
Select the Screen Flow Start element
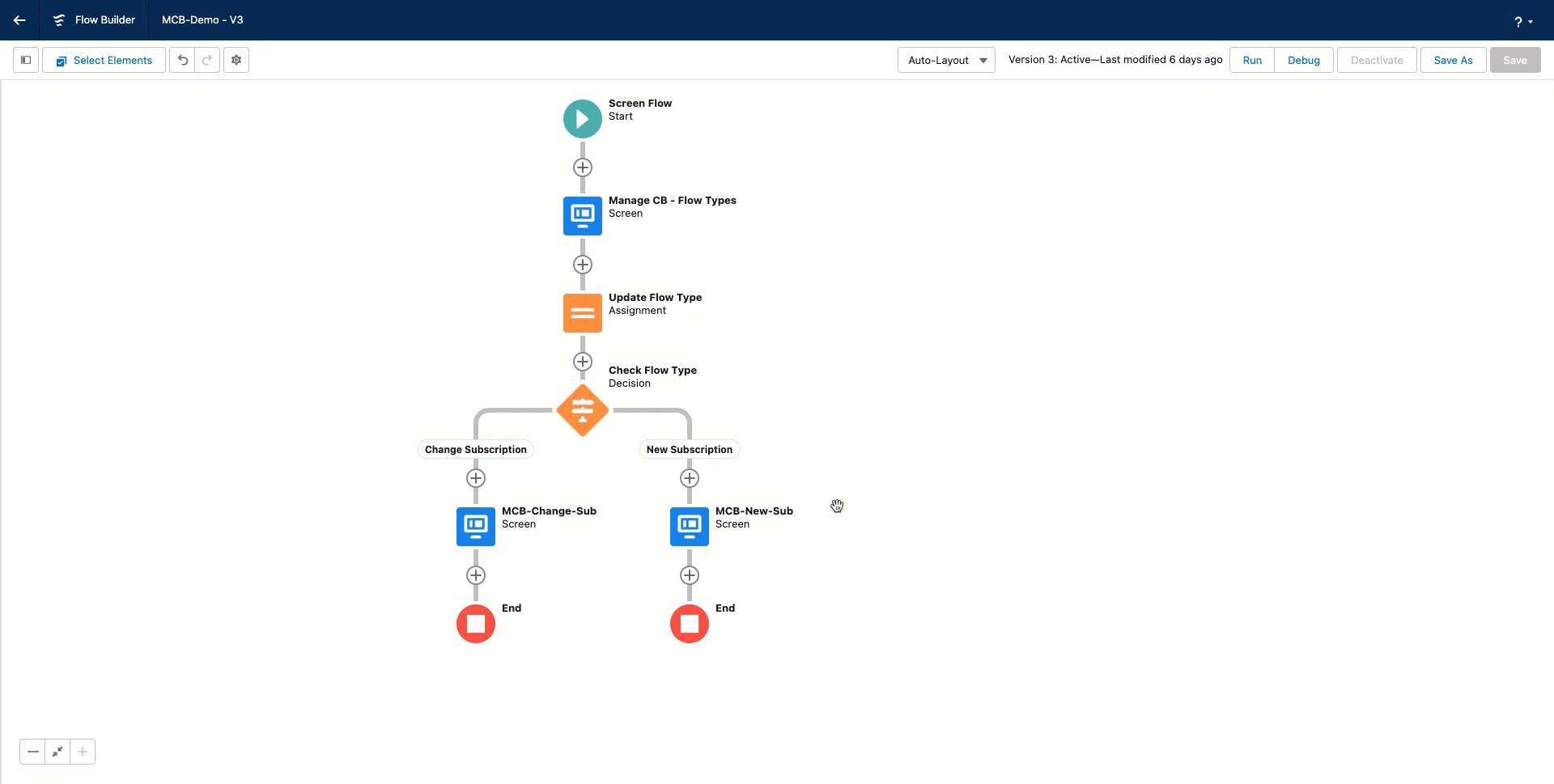tap(583, 119)
